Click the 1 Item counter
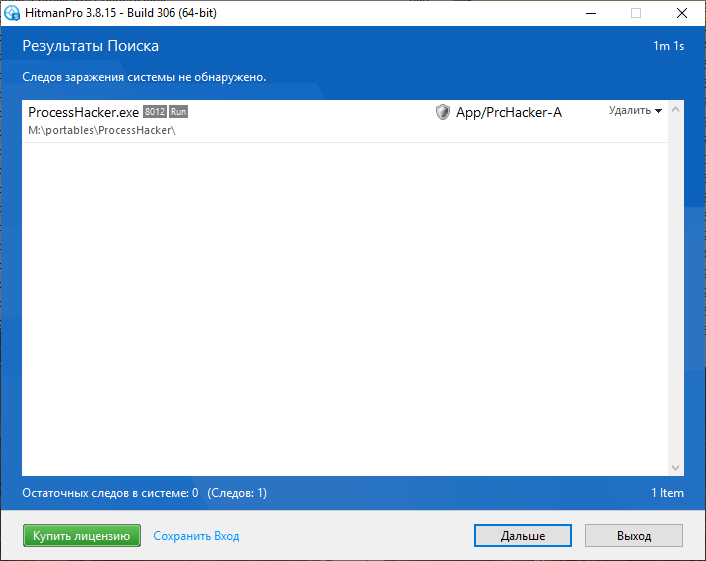This screenshot has height=561, width=706. click(x=667, y=493)
